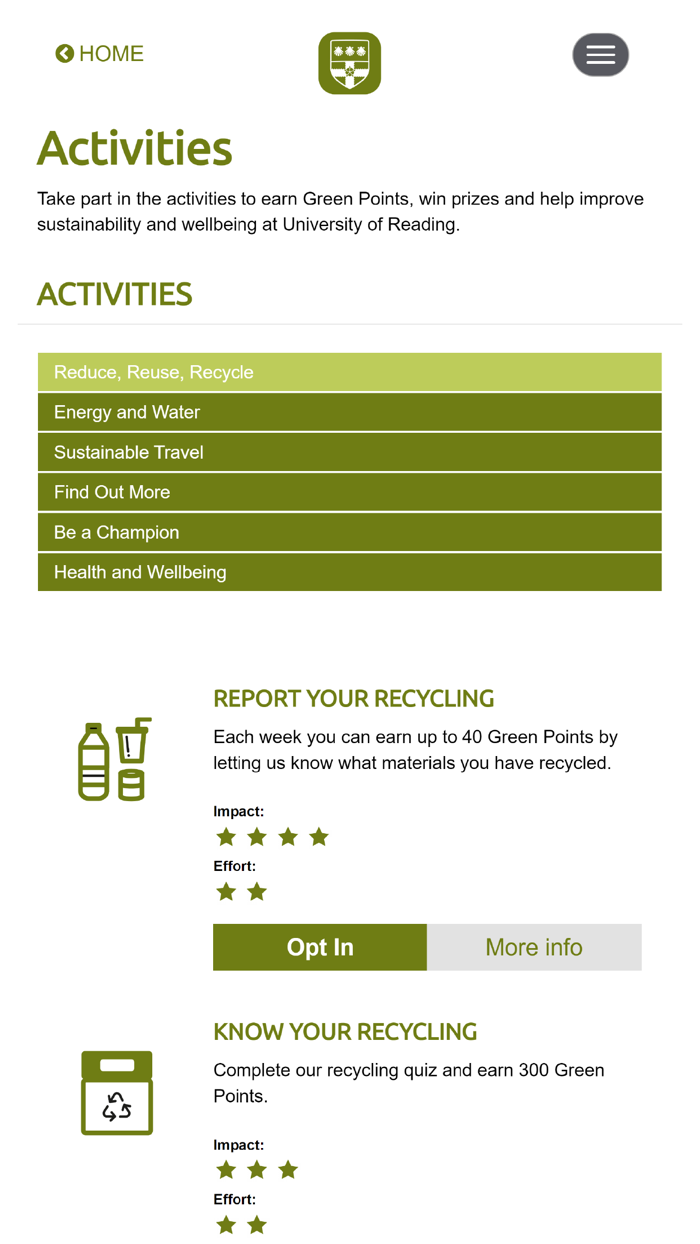Click the Report Your Recycling heading
The image size is (700, 1244).
tap(354, 699)
